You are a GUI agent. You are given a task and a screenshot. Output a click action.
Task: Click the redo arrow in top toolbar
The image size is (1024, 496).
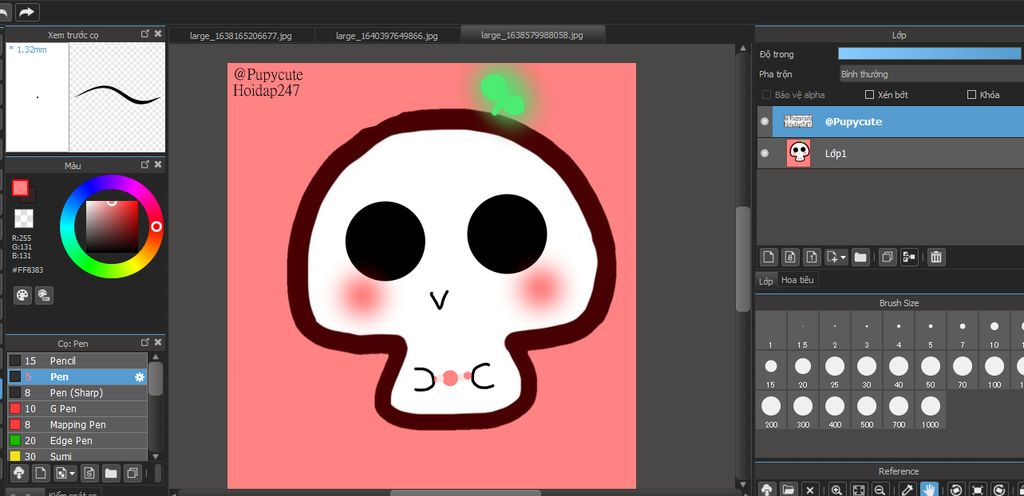click(x=27, y=12)
